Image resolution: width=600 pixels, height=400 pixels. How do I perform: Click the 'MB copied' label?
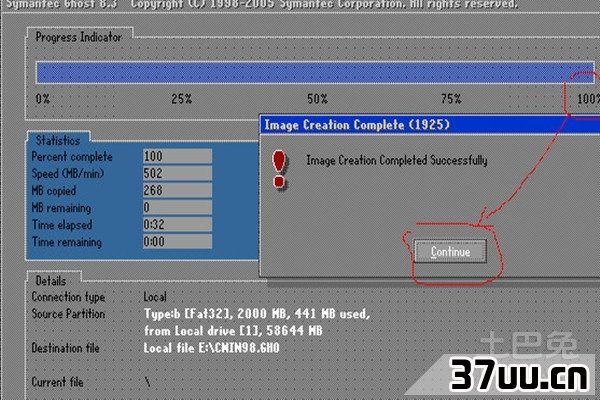pyautogui.click(x=54, y=191)
